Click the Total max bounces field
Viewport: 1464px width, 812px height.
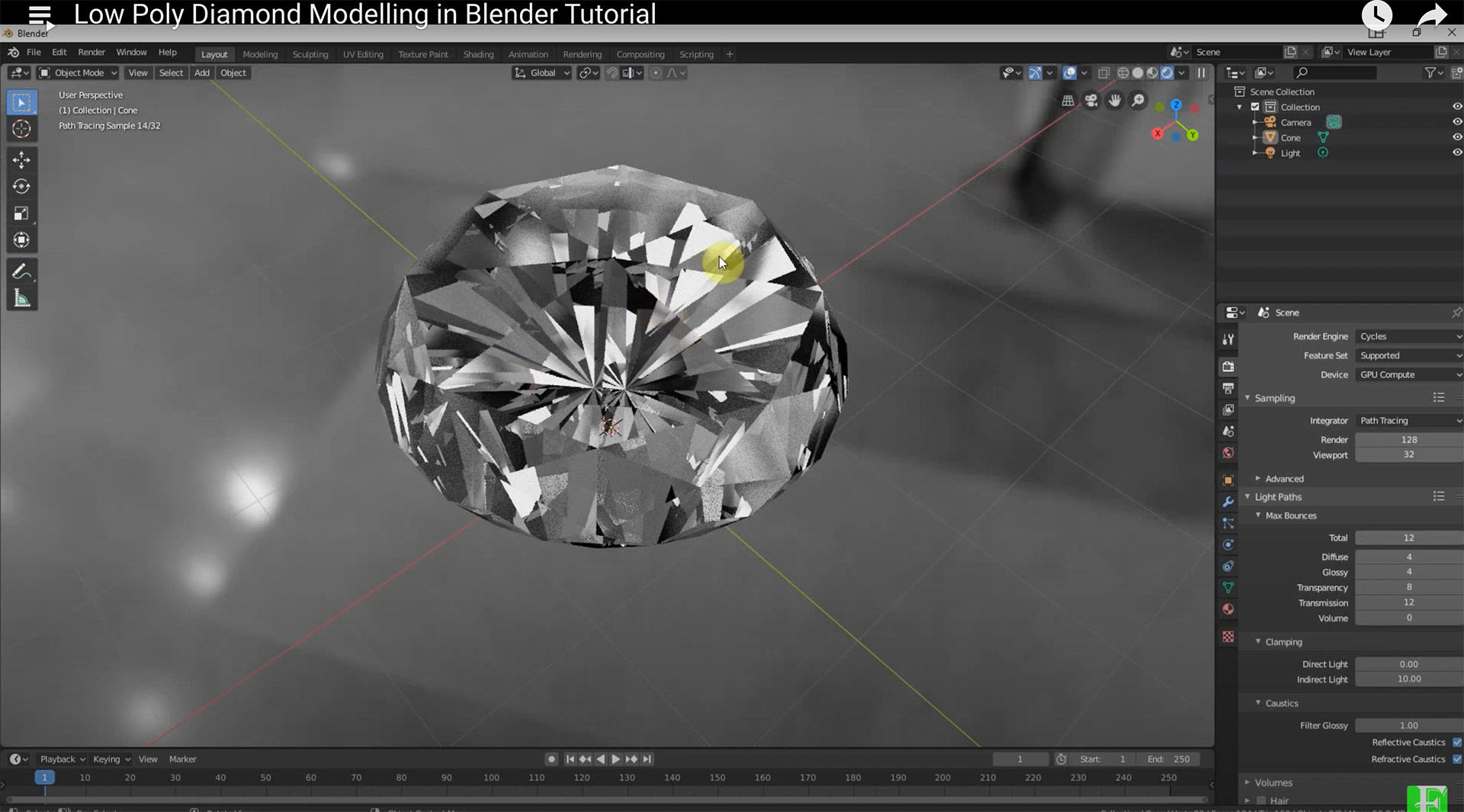(1409, 538)
